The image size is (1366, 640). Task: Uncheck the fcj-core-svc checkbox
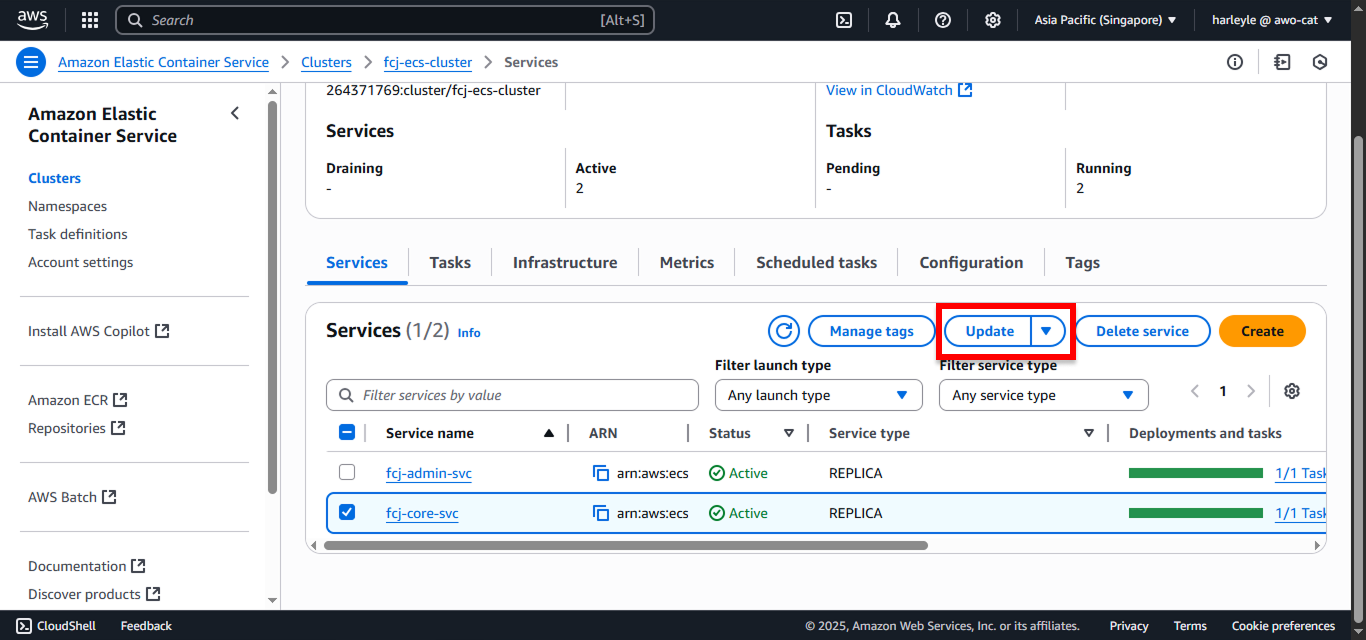pyautogui.click(x=347, y=512)
